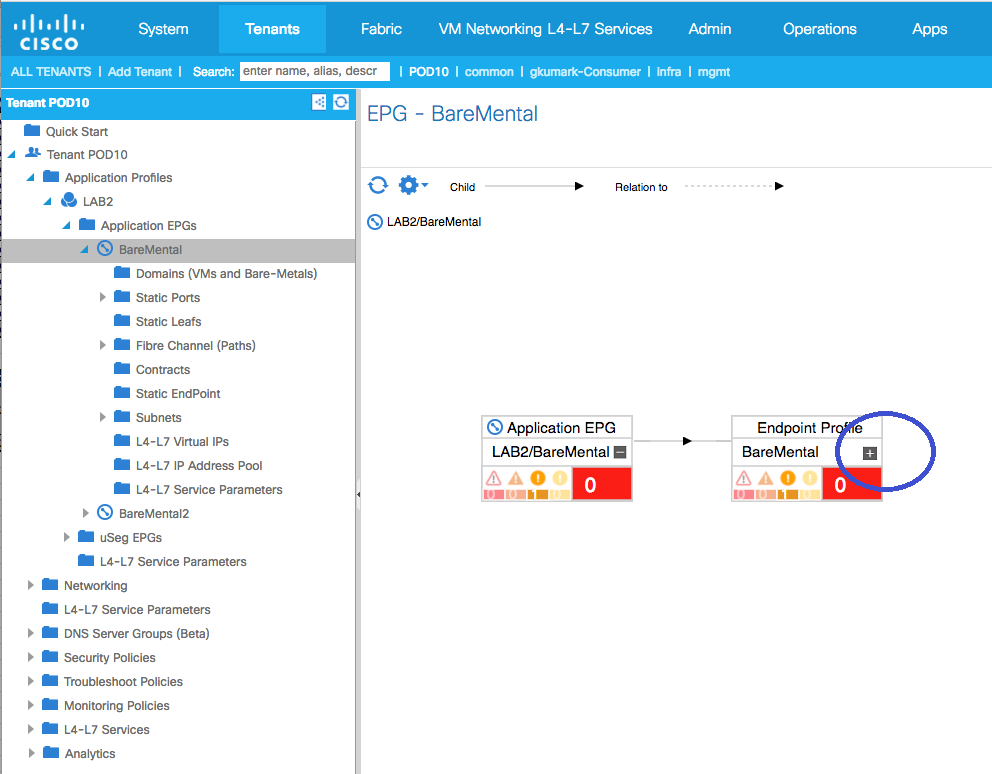The height and width of the screenshot is (774, 992).
Task: Refresh the Tenant POD10 navigation panel
Action: [341, 102]
